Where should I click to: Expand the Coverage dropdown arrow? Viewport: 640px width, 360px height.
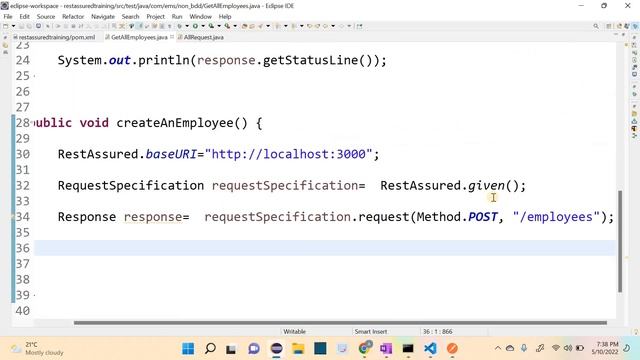219,26
